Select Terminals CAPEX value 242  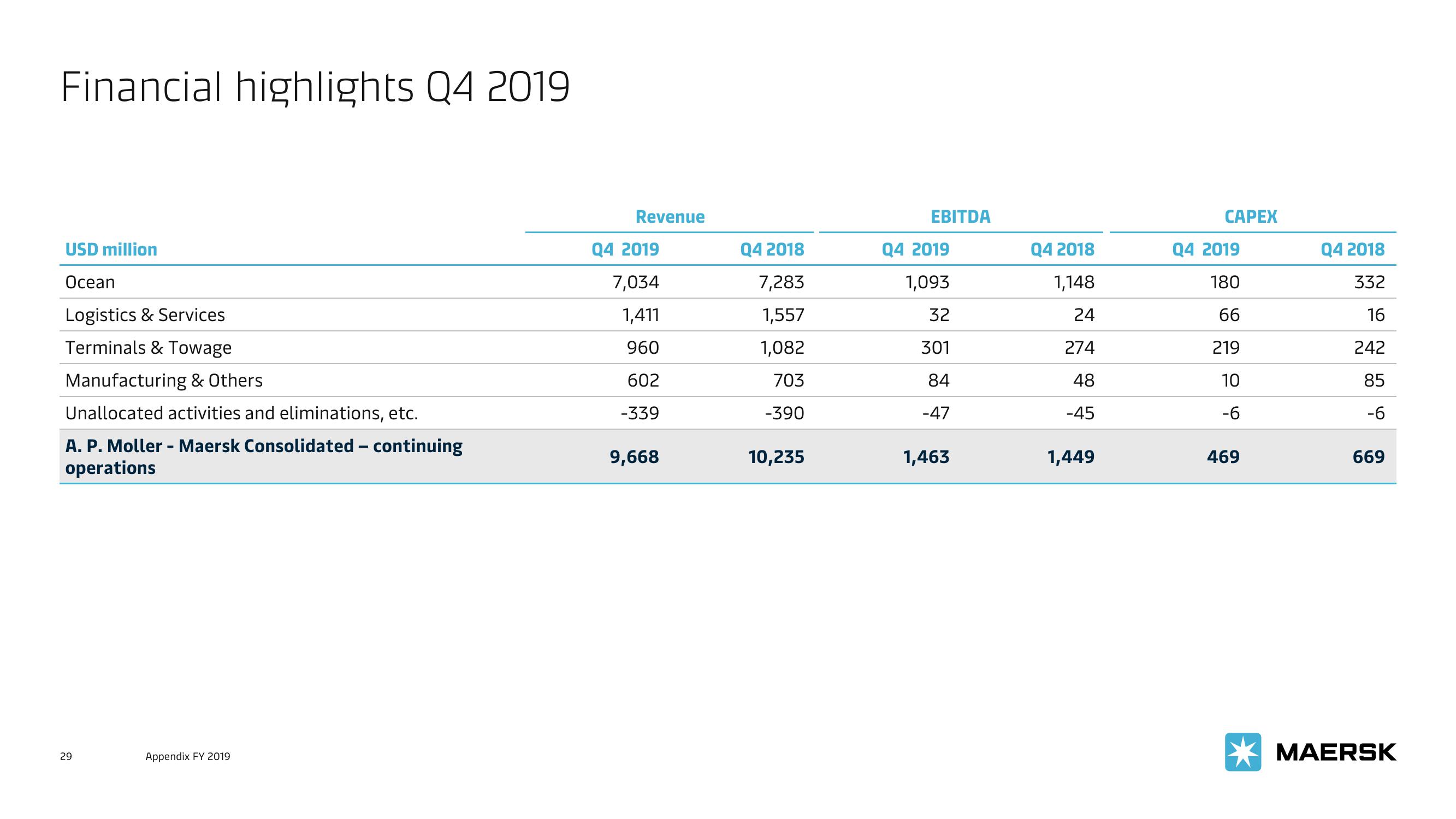pyautogui.click(x=1370, y=348)
